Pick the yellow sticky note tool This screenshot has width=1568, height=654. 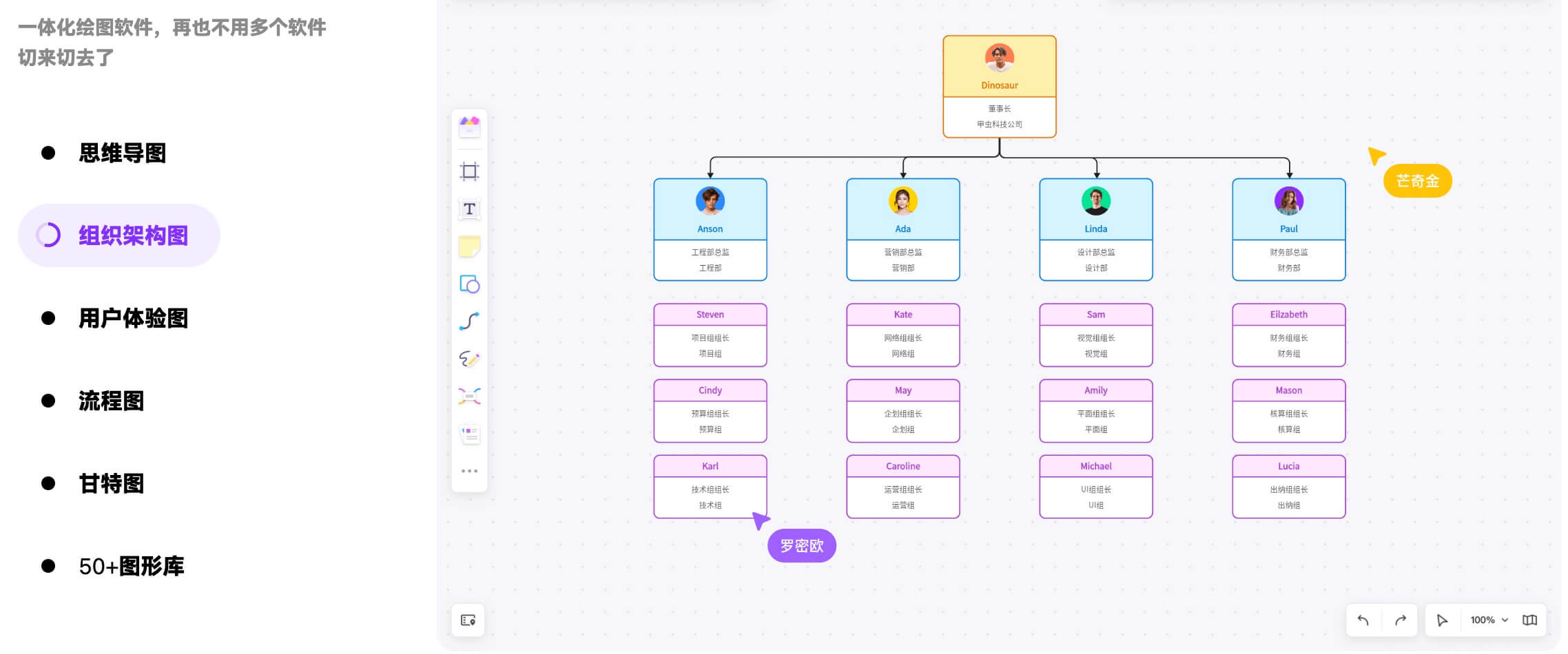[x=469, y=246]
